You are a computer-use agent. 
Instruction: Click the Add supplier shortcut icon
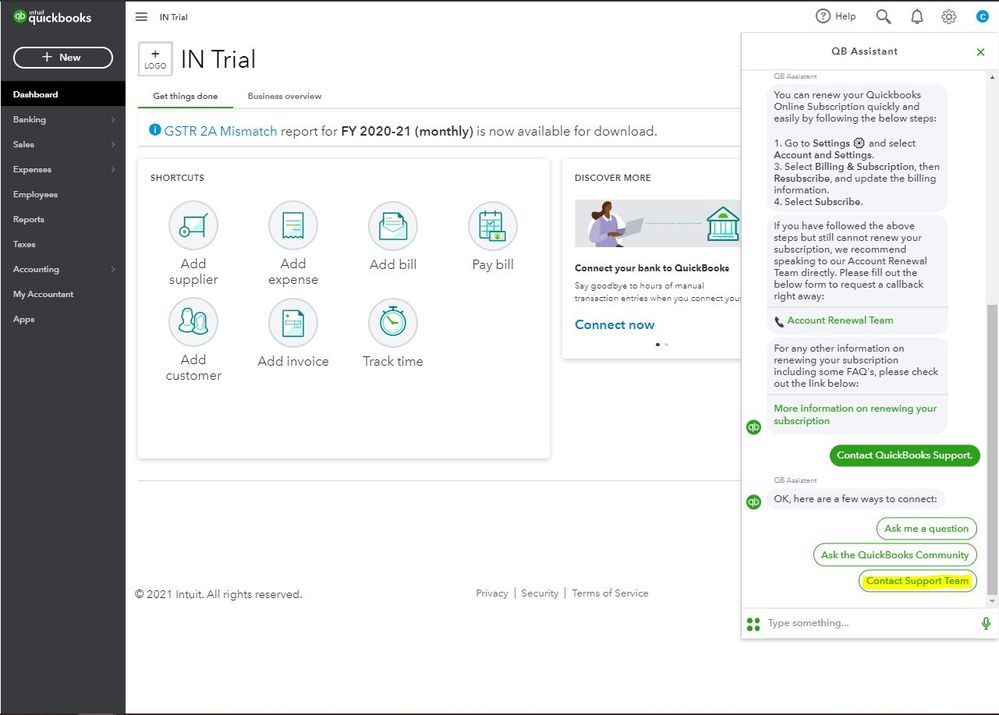point(193,226)
